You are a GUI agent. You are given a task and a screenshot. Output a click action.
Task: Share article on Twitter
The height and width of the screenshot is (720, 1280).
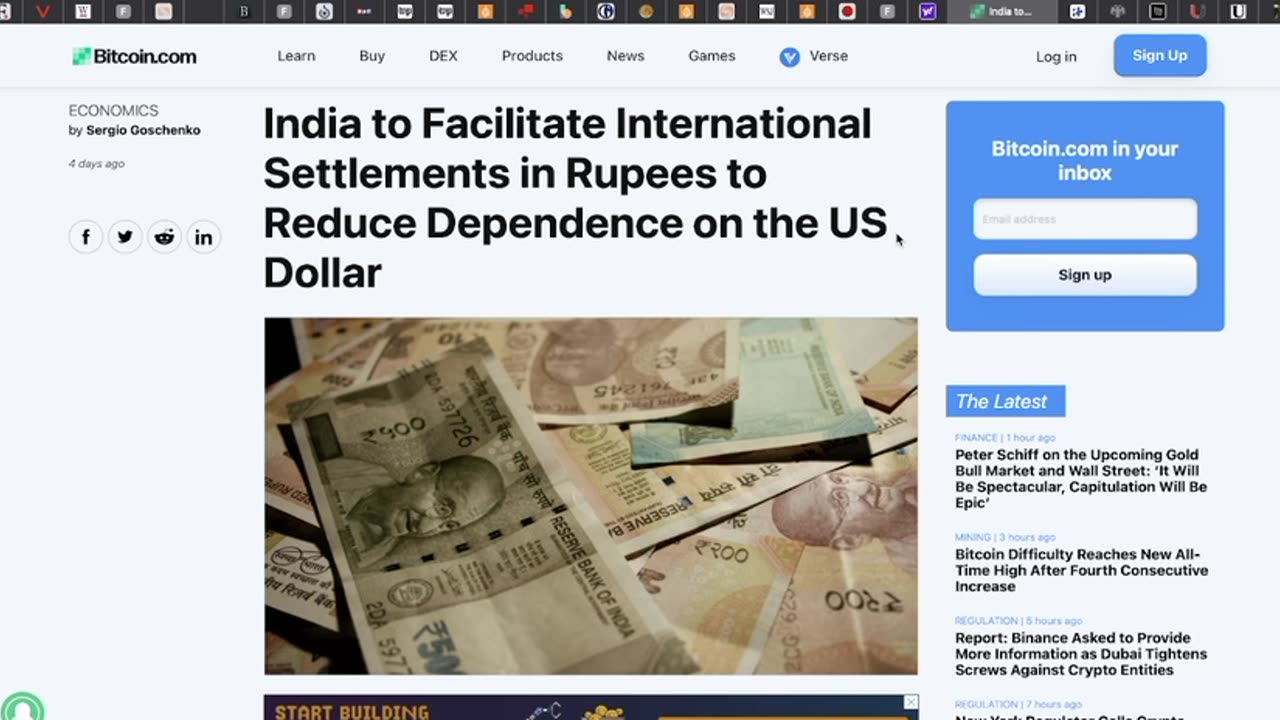[125, 237]
